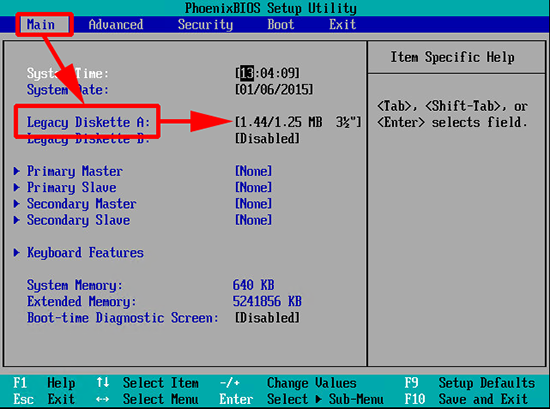
Task: Expand the Primary Master arrow
Action: pyautogui.click(x=16, y=171)
